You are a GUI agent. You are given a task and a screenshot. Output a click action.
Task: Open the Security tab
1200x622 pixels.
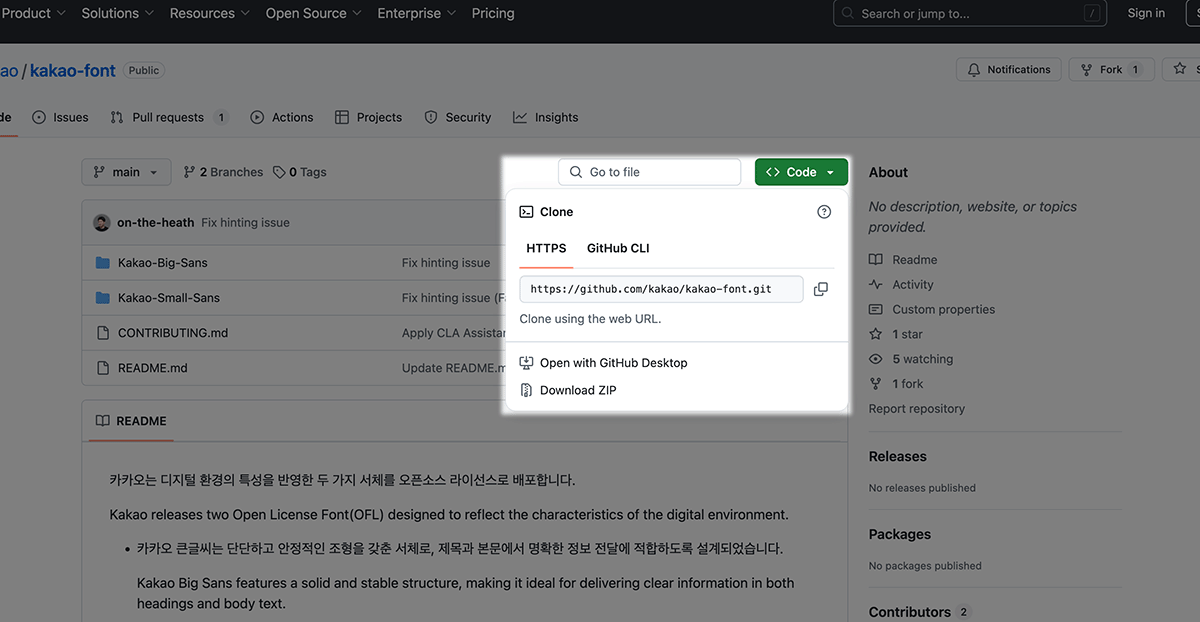tap(458, 117)
